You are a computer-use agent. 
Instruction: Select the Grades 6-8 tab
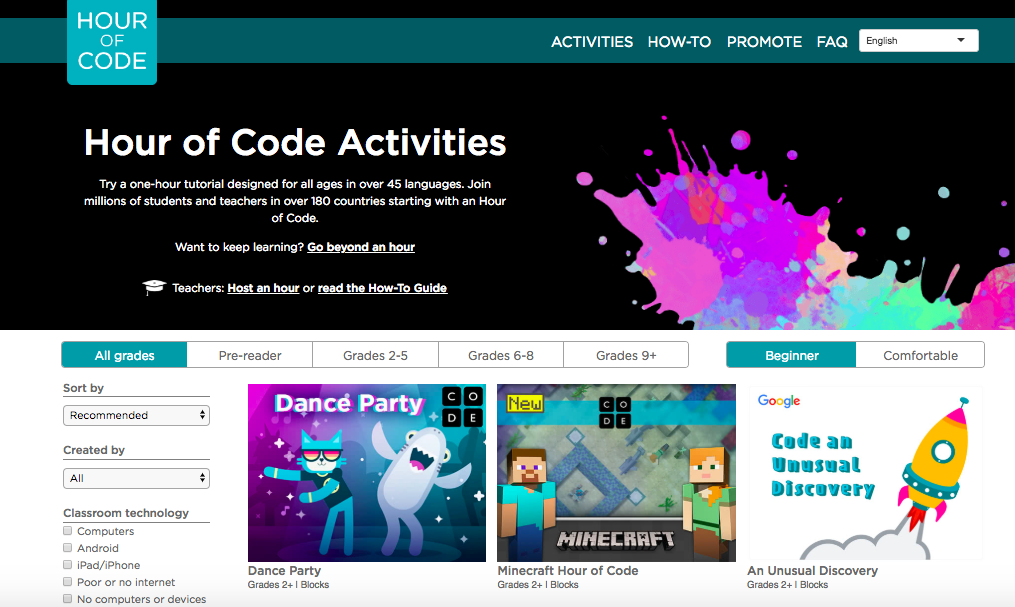[x=501, y=355]
